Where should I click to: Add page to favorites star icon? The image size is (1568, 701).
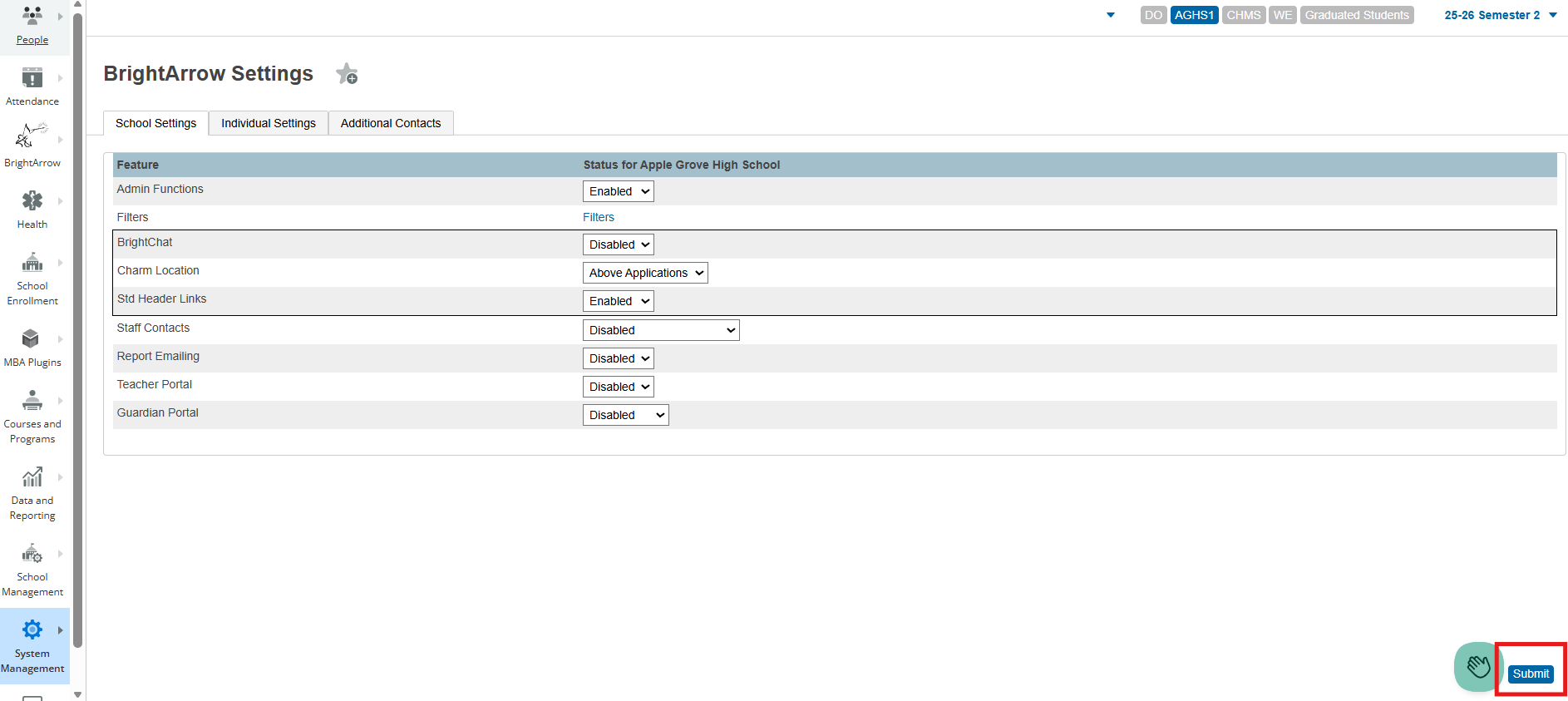347,74
